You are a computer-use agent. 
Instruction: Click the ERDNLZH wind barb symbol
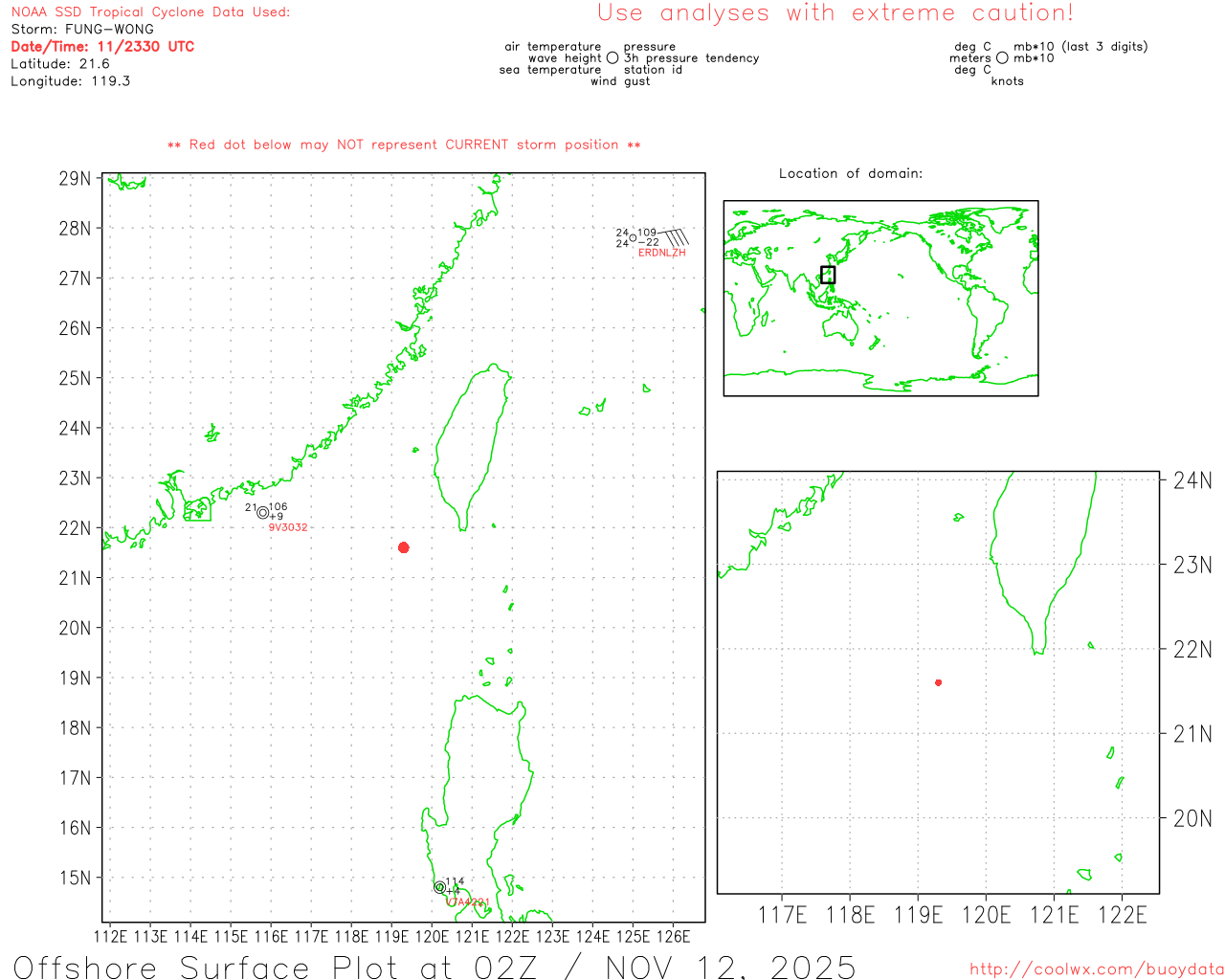point(674,236)
